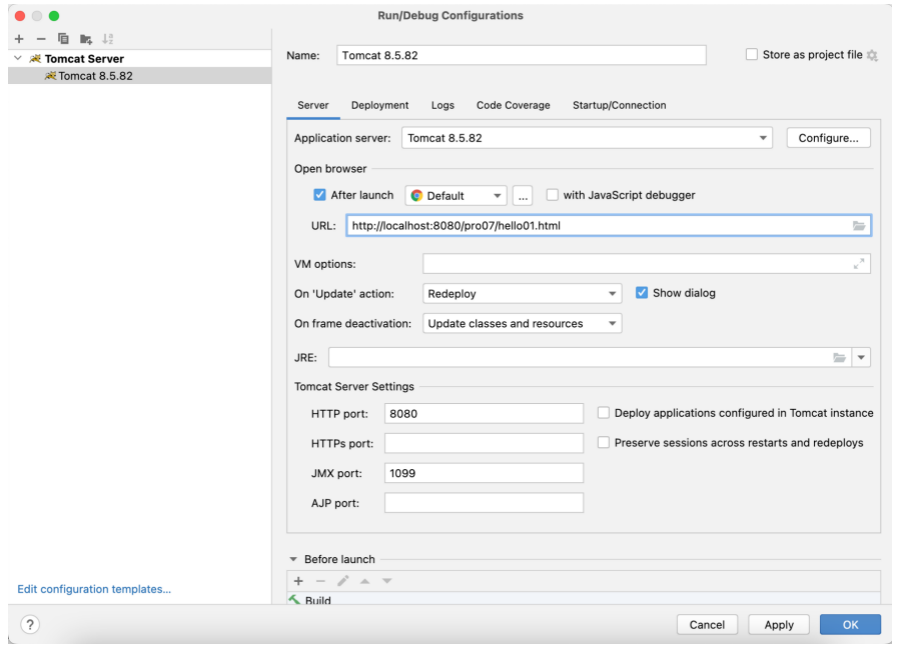The width and height of the screenshot is (898, 648).
Task: Sort configurations alphabetically icon
Action: coord(108,39)
